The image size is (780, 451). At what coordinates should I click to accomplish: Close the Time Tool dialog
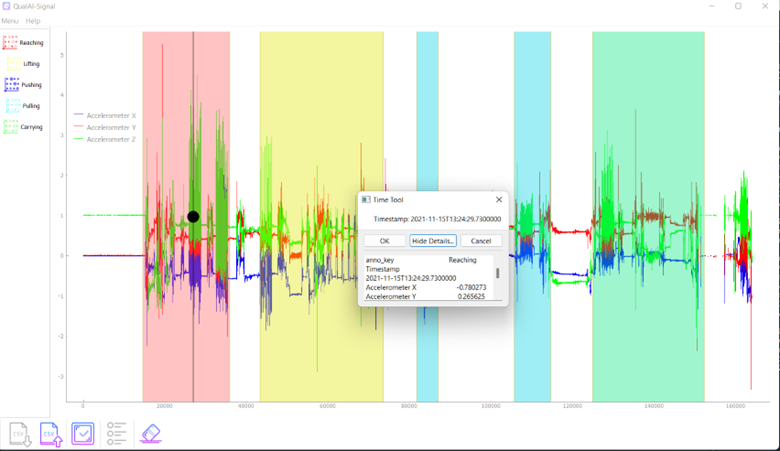499,199
